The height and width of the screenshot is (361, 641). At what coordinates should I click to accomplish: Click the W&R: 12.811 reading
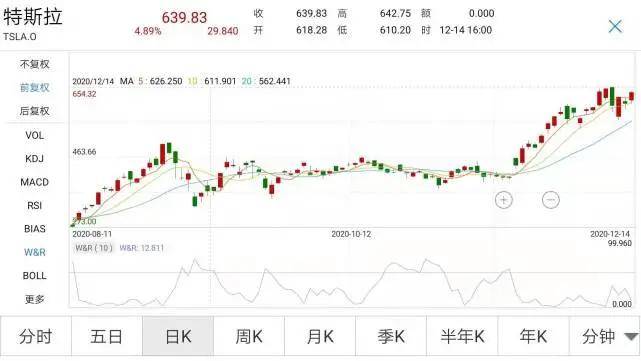click(142, 248)
